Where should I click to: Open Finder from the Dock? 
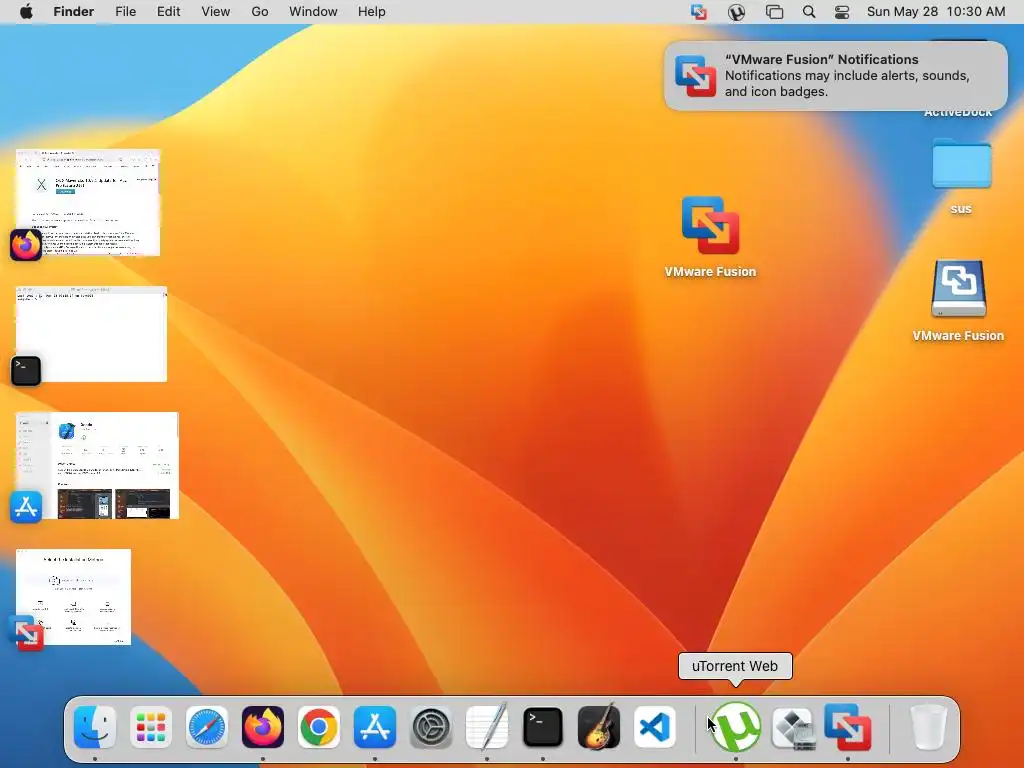[x=95, y=727]
